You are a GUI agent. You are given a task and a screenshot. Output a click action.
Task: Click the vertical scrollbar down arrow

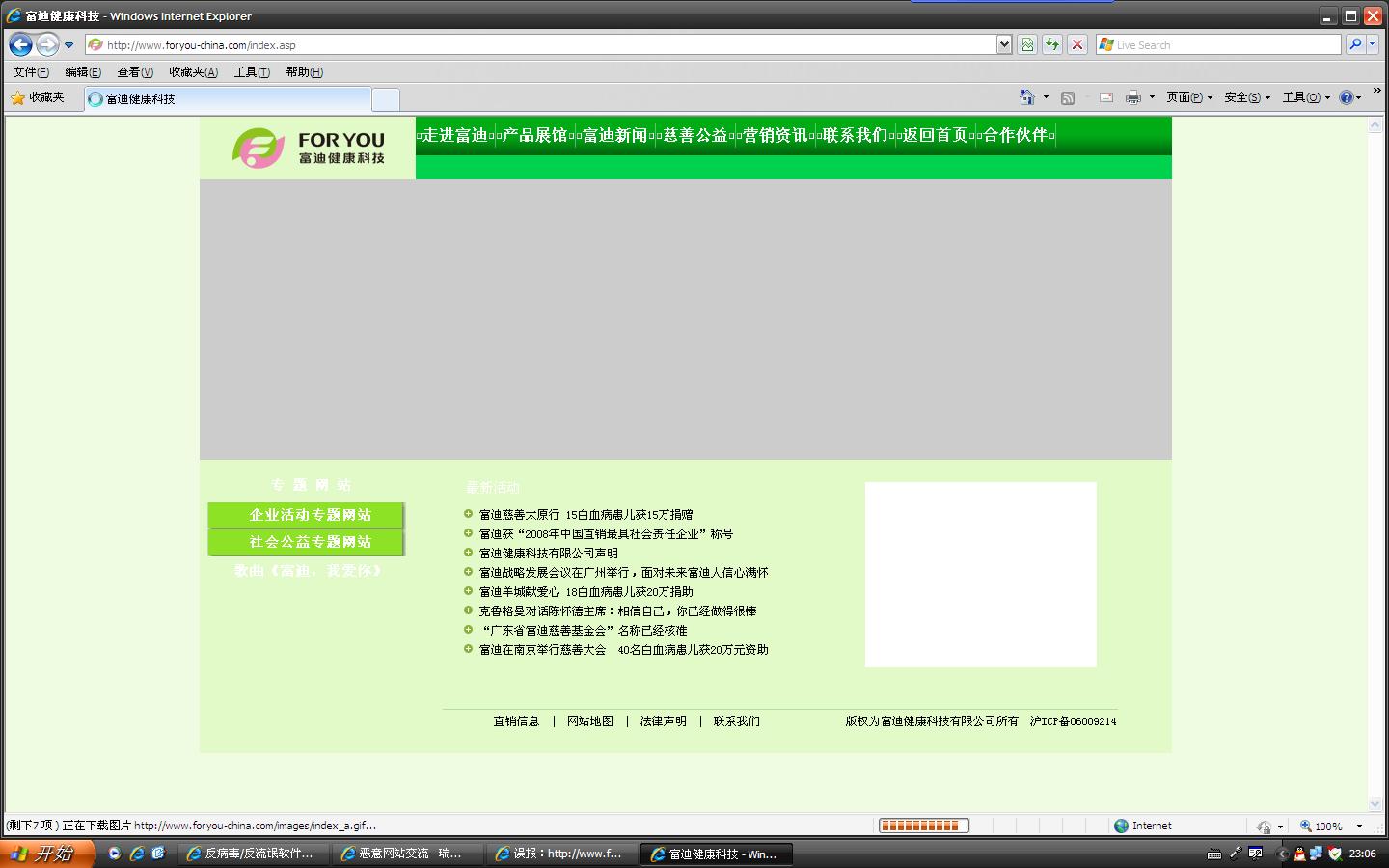coord(1375,803)
